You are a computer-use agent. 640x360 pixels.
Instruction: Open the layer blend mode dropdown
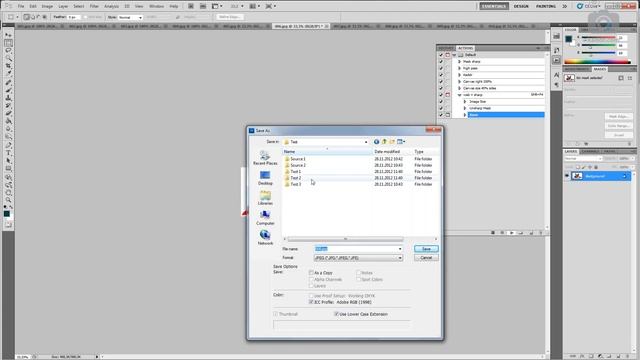point(583,158)
